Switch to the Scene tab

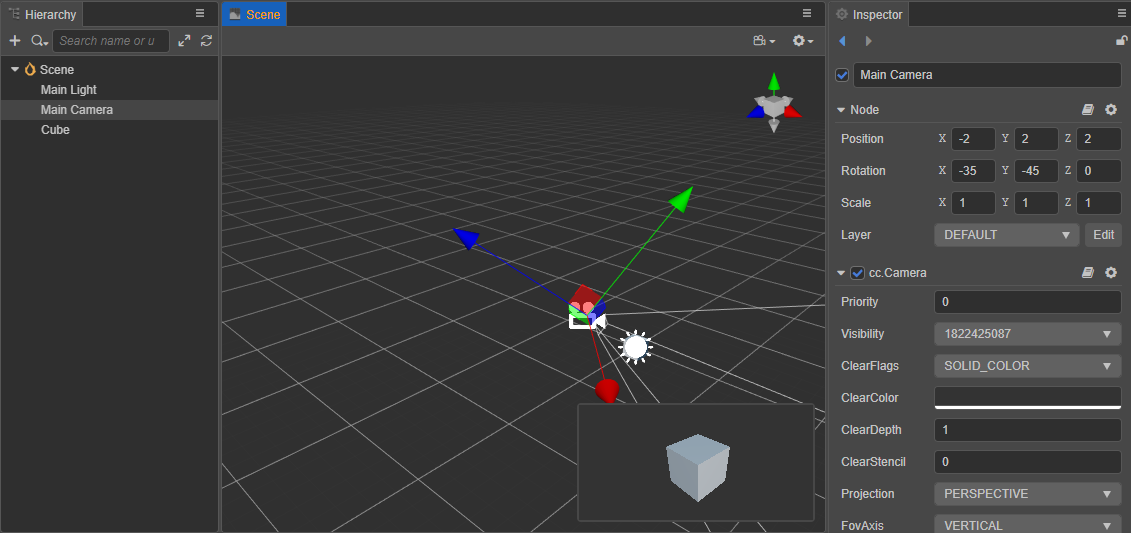255,14
